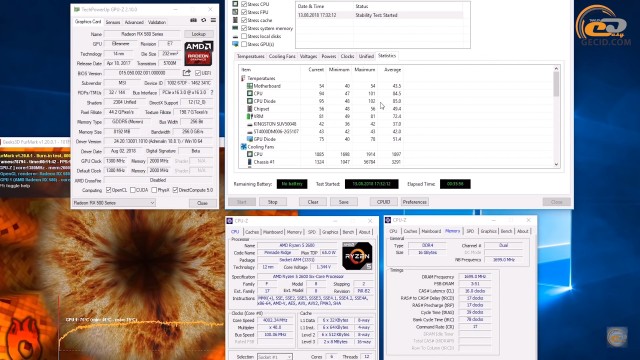Click the Stress local disks drive icon
640x360 pixels.
(x=235, y=36)
